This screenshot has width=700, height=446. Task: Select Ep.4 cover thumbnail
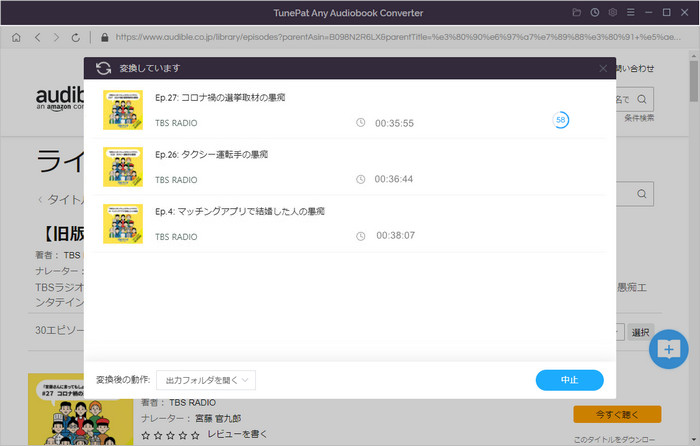(123, 224)
